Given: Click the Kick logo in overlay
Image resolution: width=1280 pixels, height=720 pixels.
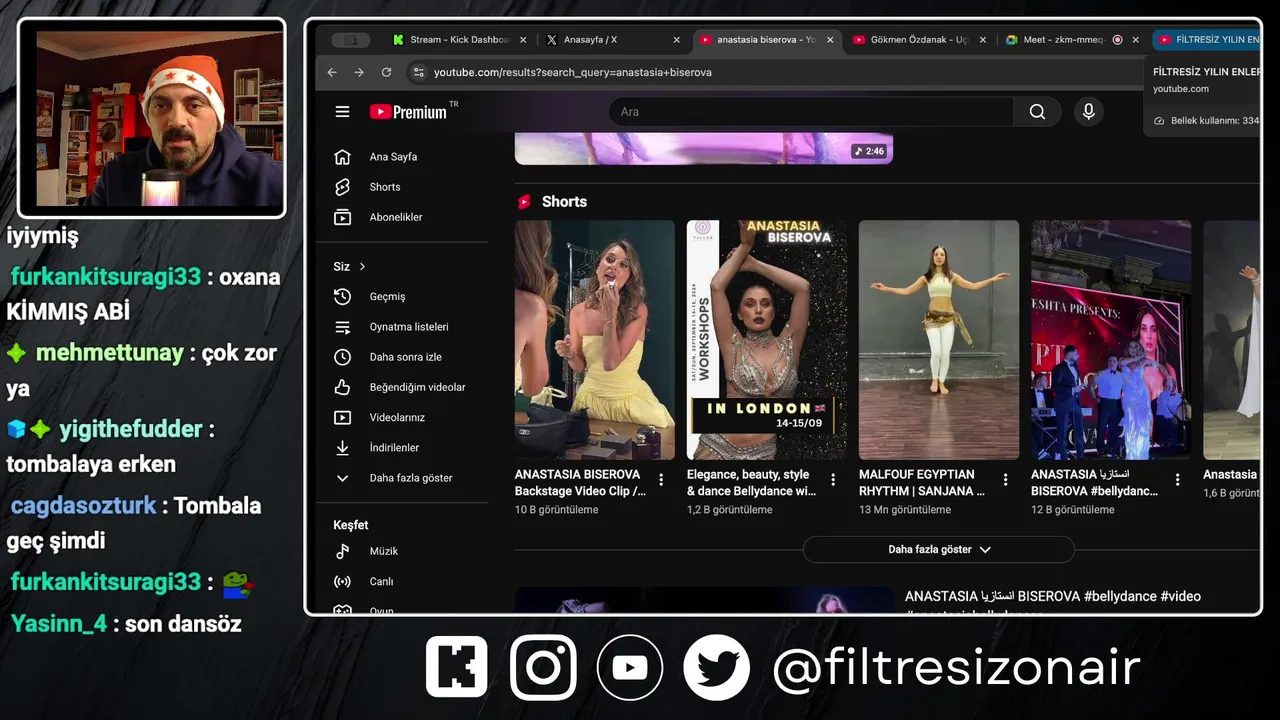Looking at the screenshot, I should point(457,666).
